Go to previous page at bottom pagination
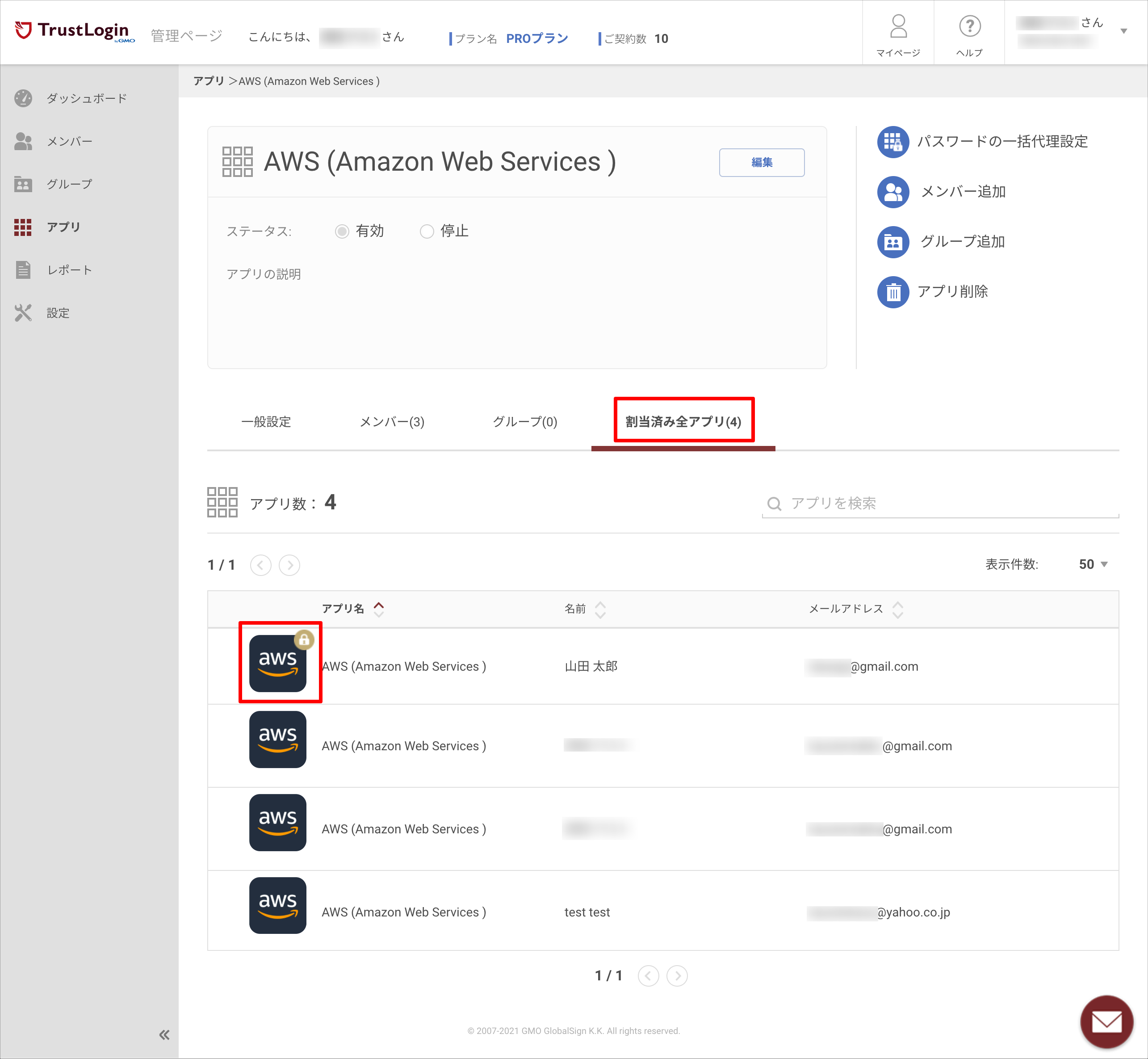This screenshot has width=1148, height=1059. (649, 975)
